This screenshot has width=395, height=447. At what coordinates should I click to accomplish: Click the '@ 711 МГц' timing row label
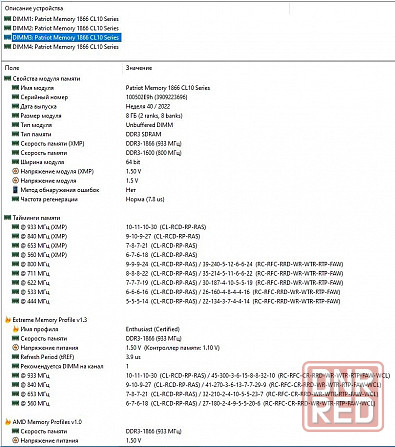coord(35,273)
